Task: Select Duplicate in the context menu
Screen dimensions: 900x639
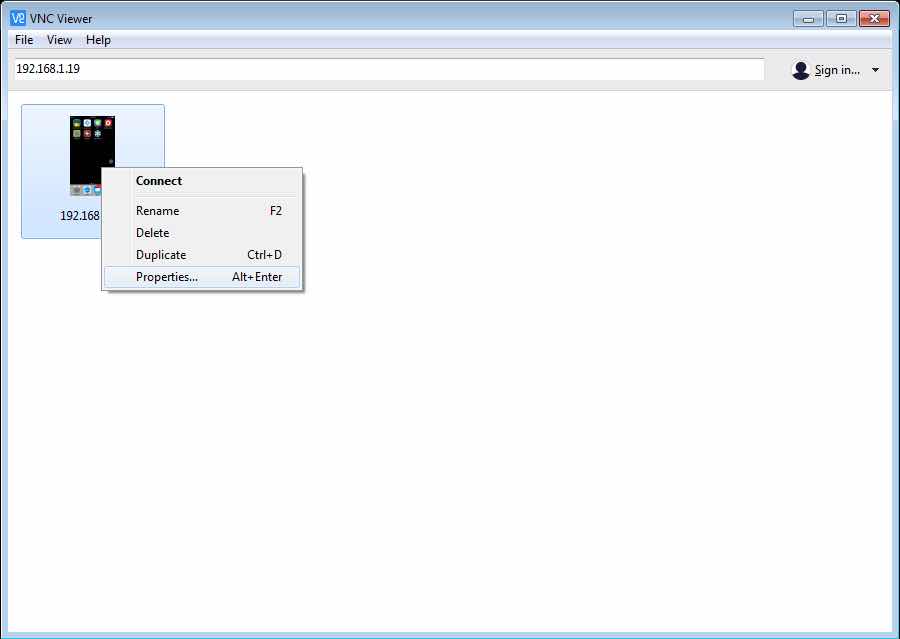Action: (x=202, y=254)
